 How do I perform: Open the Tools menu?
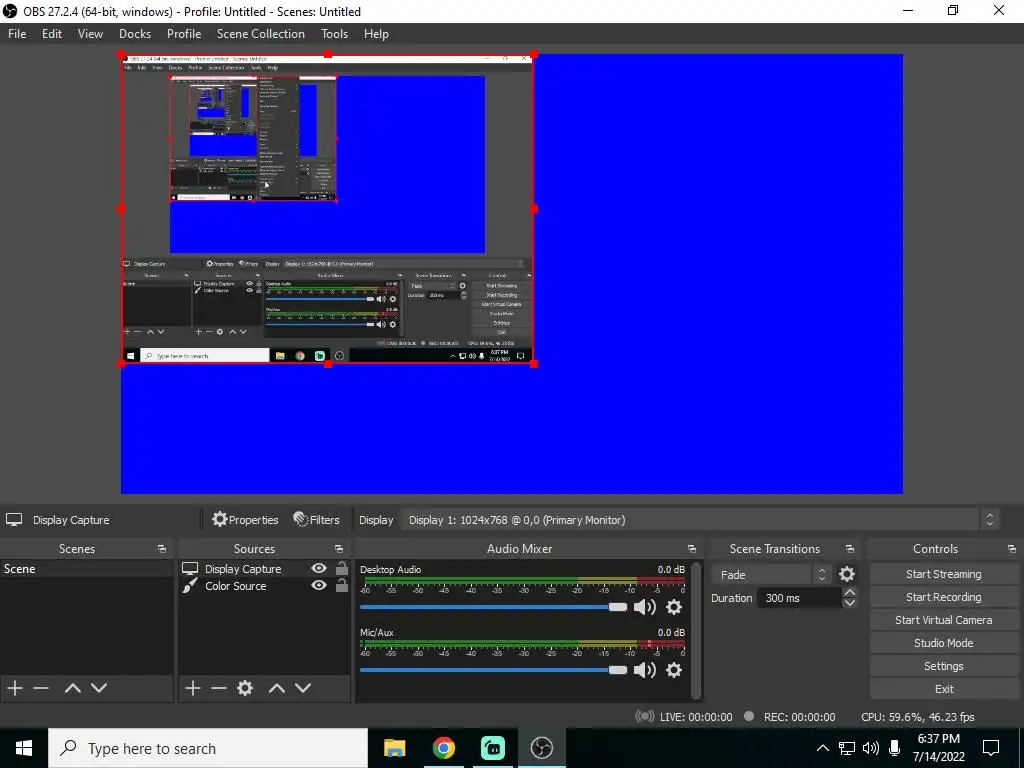click(x=334, y=34)
